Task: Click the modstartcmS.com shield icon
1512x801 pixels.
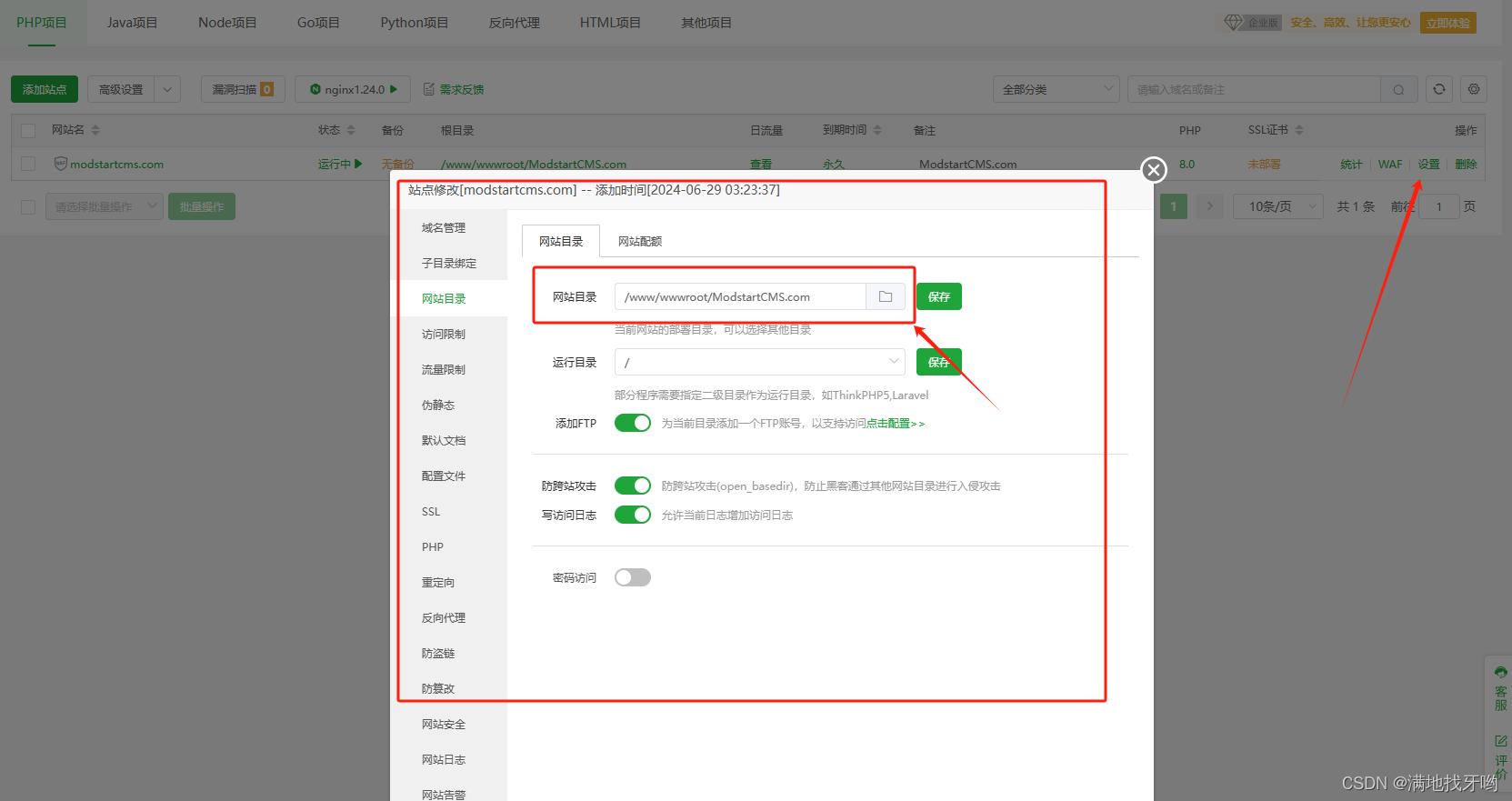Action: [61, 164]
